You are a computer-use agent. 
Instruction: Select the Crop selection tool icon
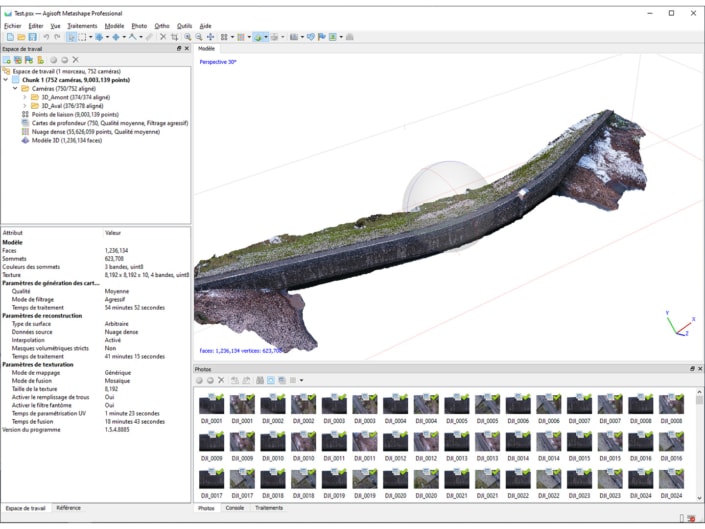click(175, 37)
